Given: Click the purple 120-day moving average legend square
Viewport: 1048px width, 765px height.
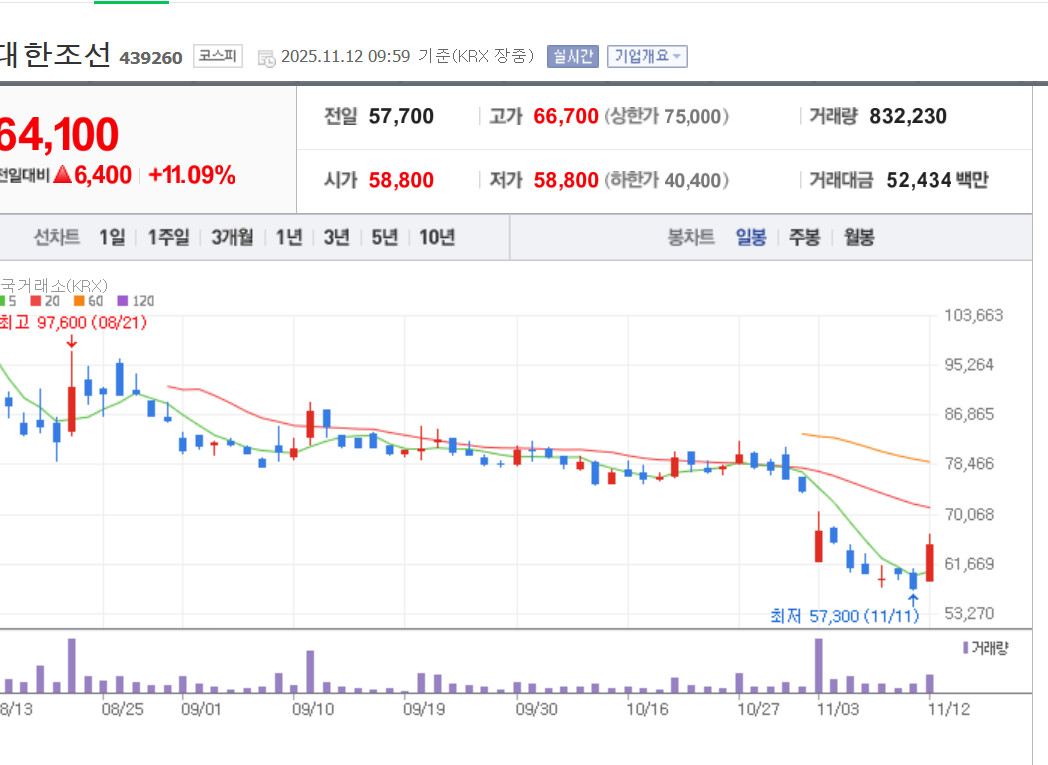Looking at the screenshot, I should pos(122,301).
